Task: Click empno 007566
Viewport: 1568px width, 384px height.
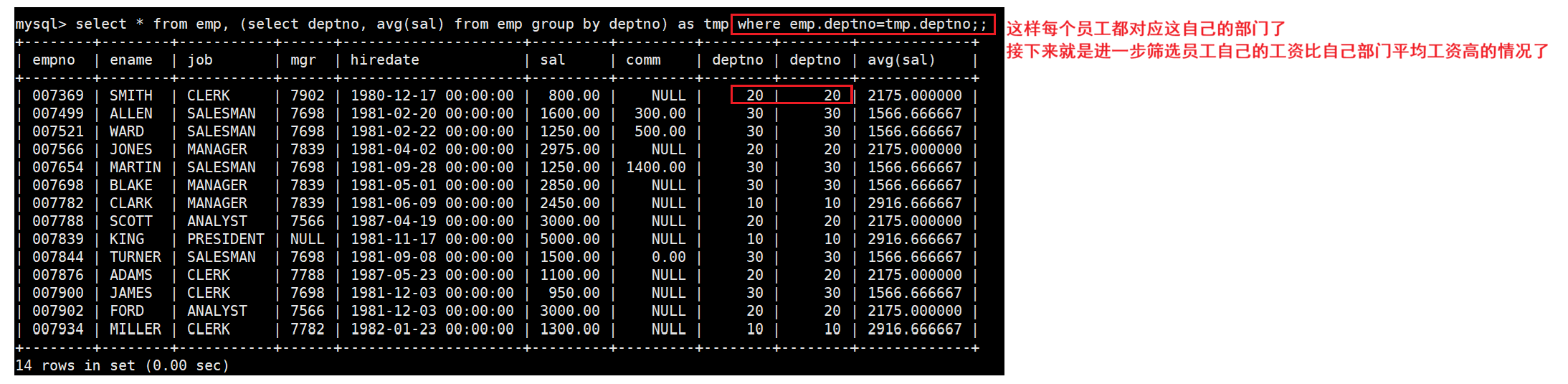Action: click(x=58, y=149)
